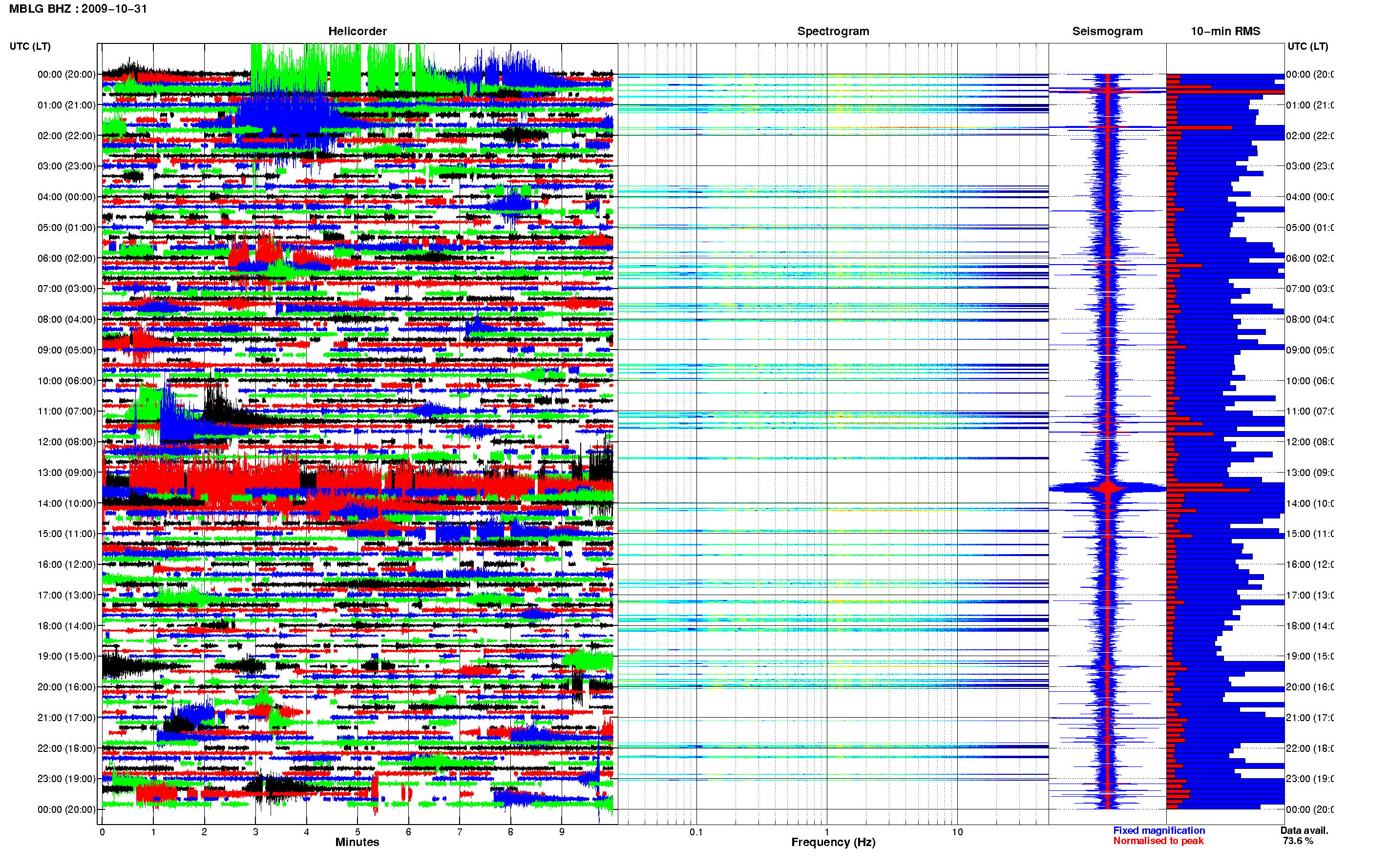Click the left 10:00 (06:00) time label
Viewport: 1389px width, 868px height.
pos(66,381)
